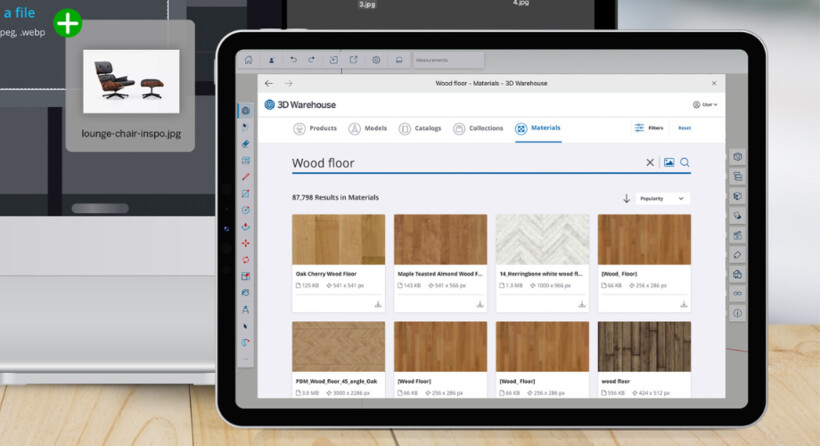Screen dimensions: 820x446
Task: Click the Home icon in top toolbar
Action: 249,60
